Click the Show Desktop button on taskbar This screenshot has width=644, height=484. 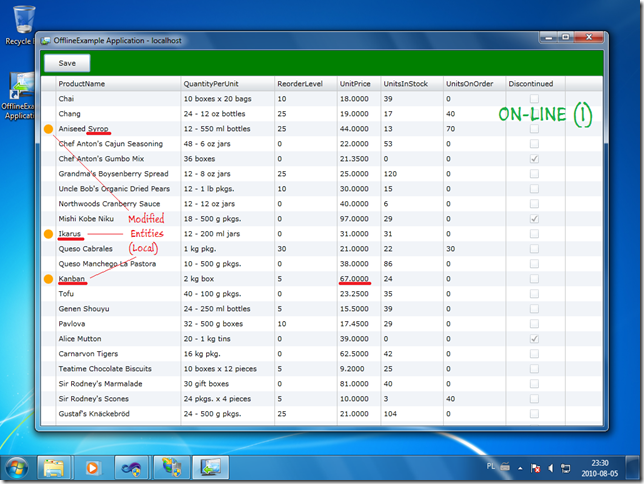click(x=632, y=468)
